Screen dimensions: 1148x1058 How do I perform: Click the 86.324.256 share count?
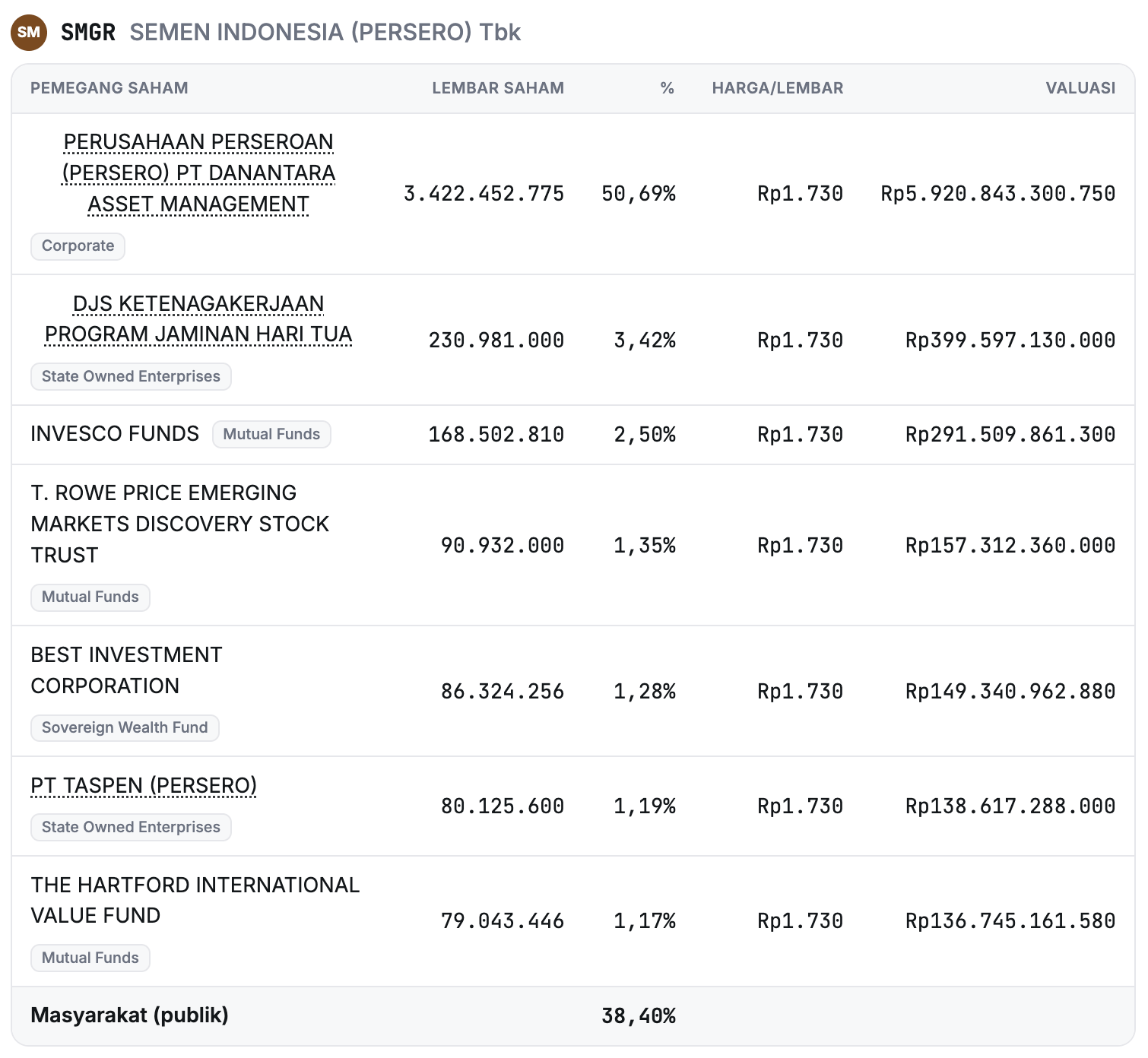tap(503, 691)
